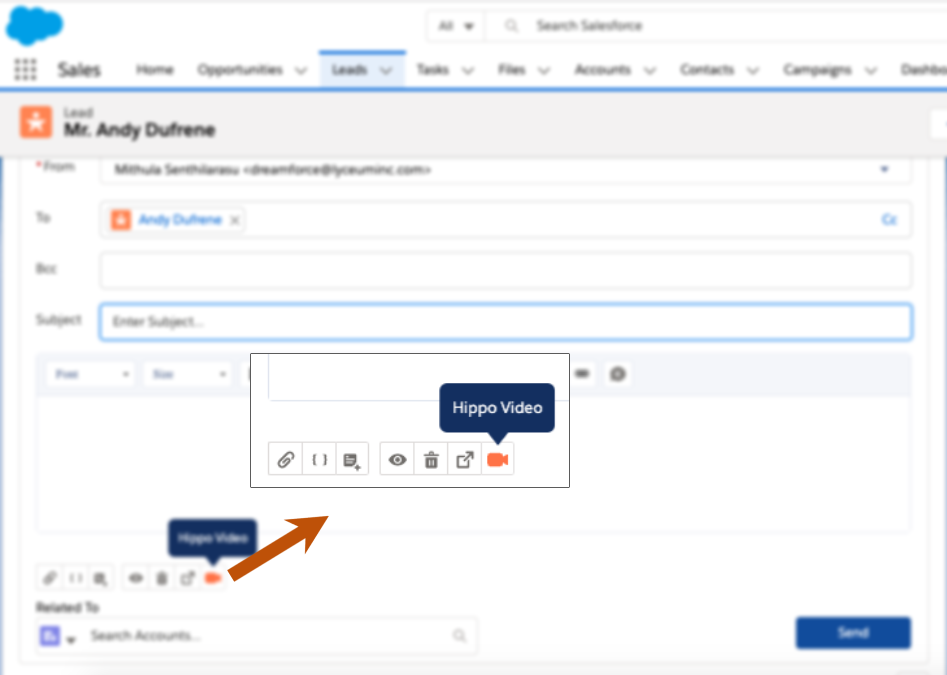Click the Mr. Andy Dufrene lead title
The image size is (947, 675).
[140, 129]
